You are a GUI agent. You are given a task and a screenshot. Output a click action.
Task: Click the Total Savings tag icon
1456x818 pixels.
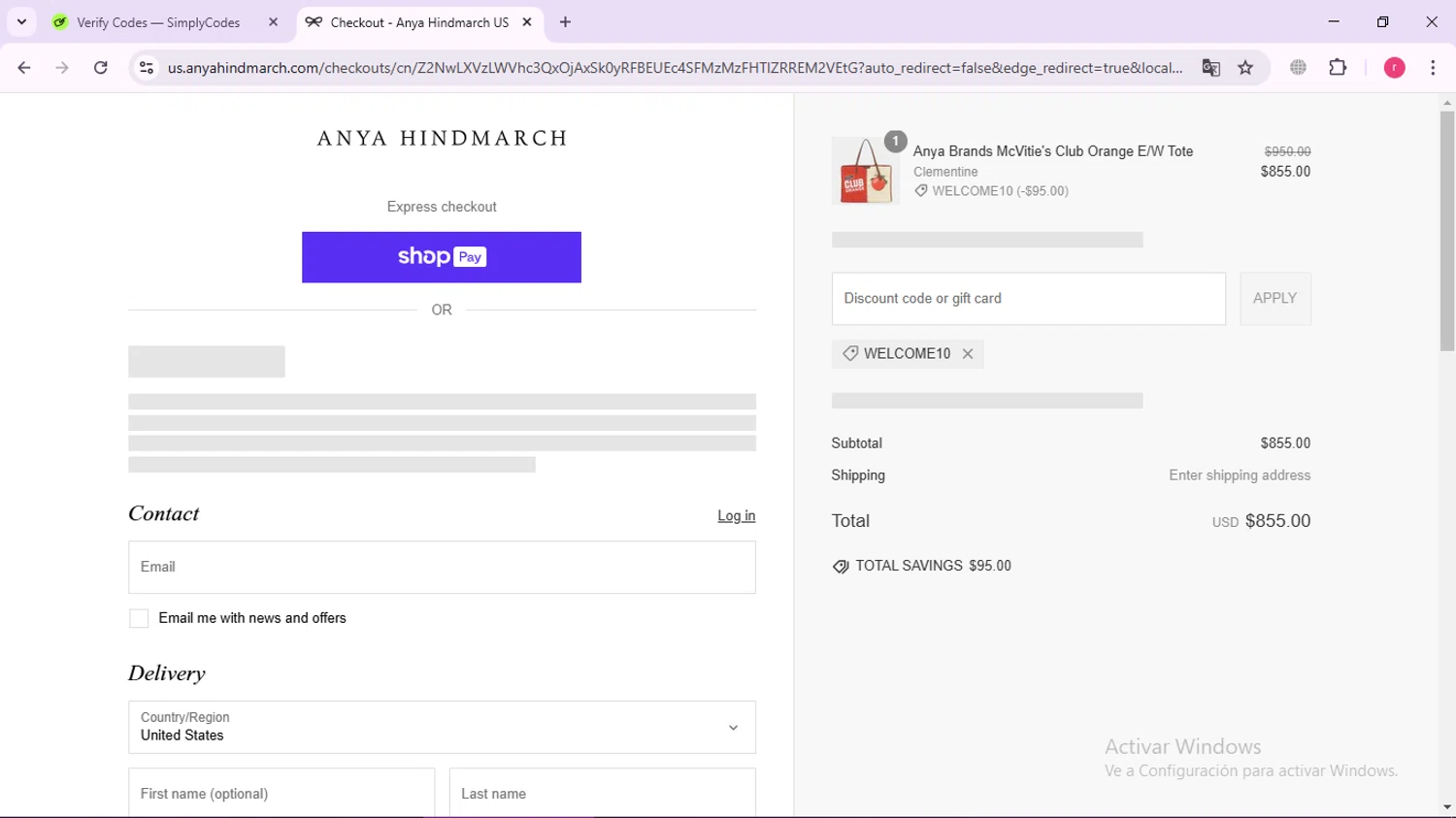[x=841, y=567]
